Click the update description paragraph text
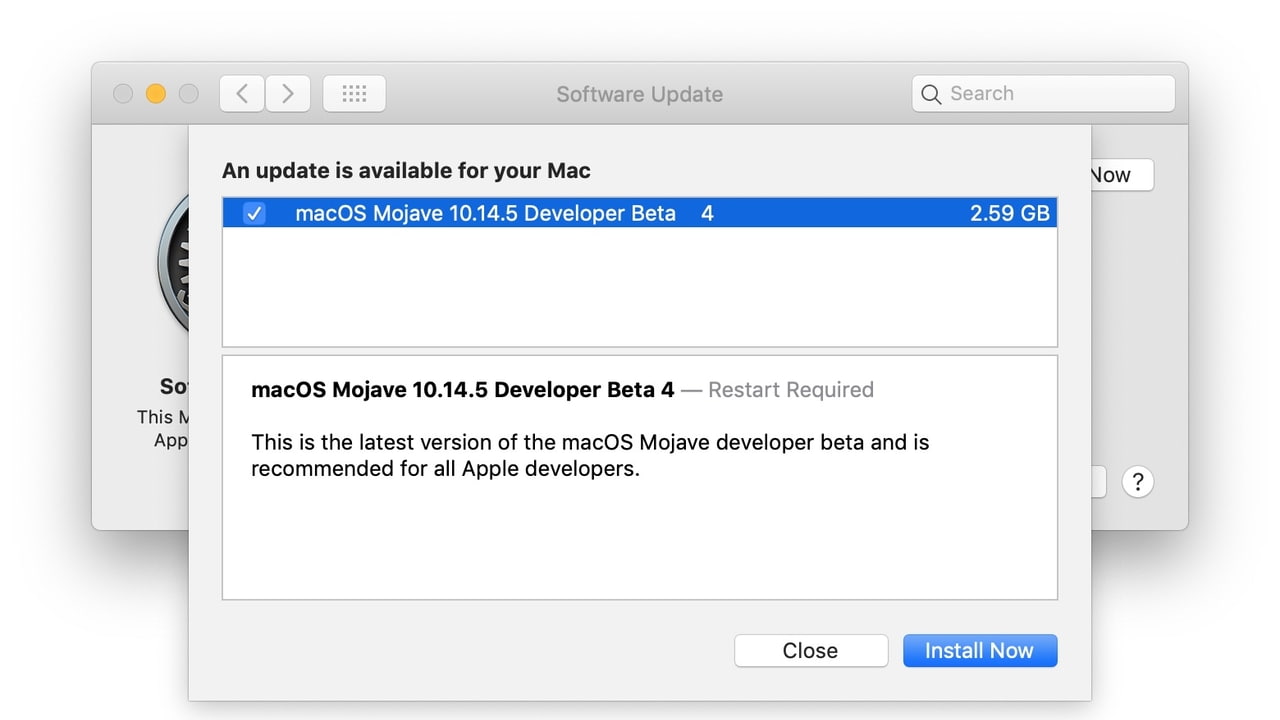The height and width of the screenshot is (720, 1280). coord(590,455)
